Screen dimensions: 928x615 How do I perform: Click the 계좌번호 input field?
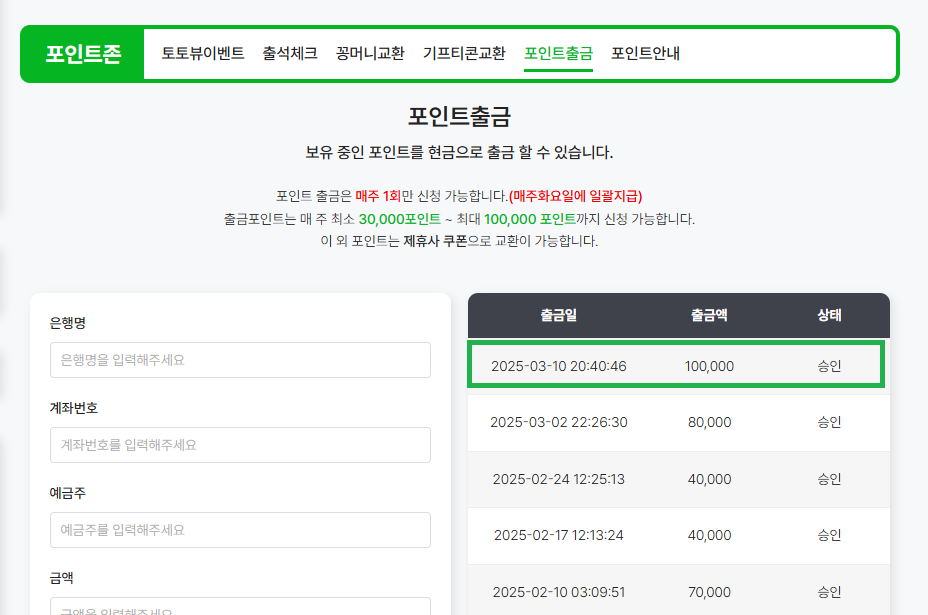pos(240,445)
